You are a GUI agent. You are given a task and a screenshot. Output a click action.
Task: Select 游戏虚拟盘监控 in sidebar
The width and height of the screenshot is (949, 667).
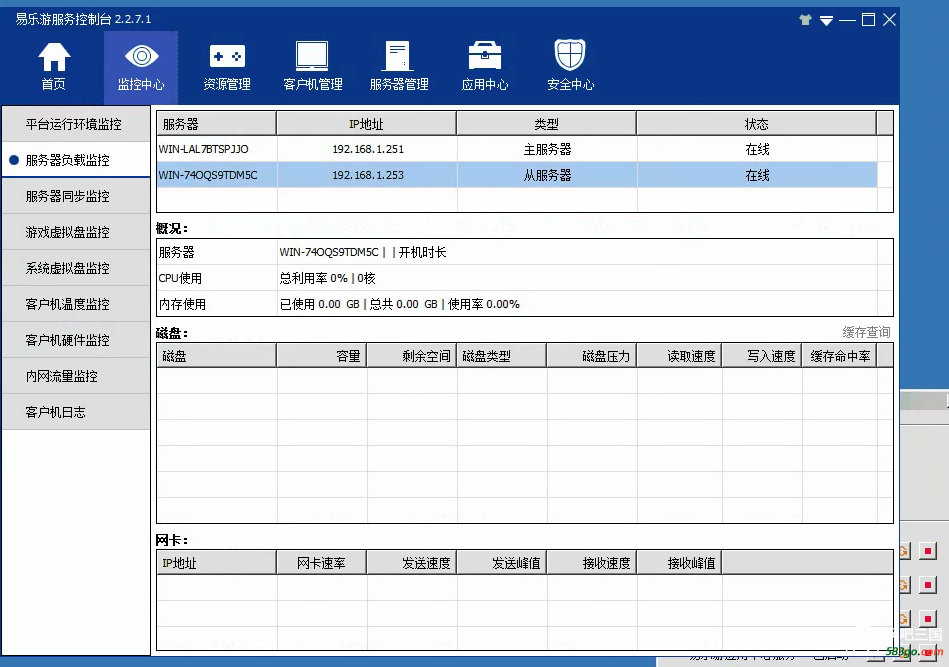pyautogui.click(x=76, y=232)
